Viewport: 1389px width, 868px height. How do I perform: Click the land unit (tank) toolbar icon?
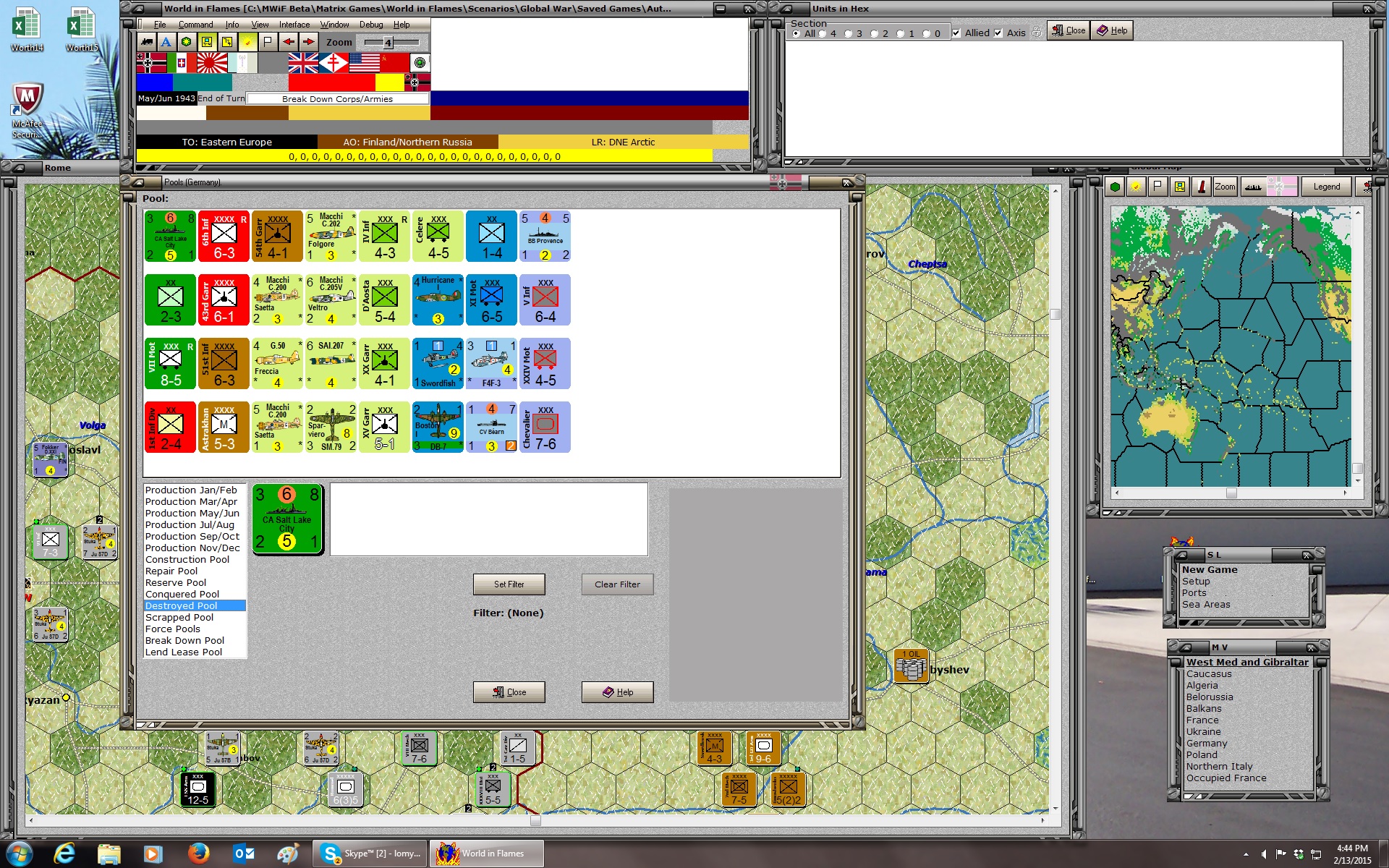(x=147, y=42)
